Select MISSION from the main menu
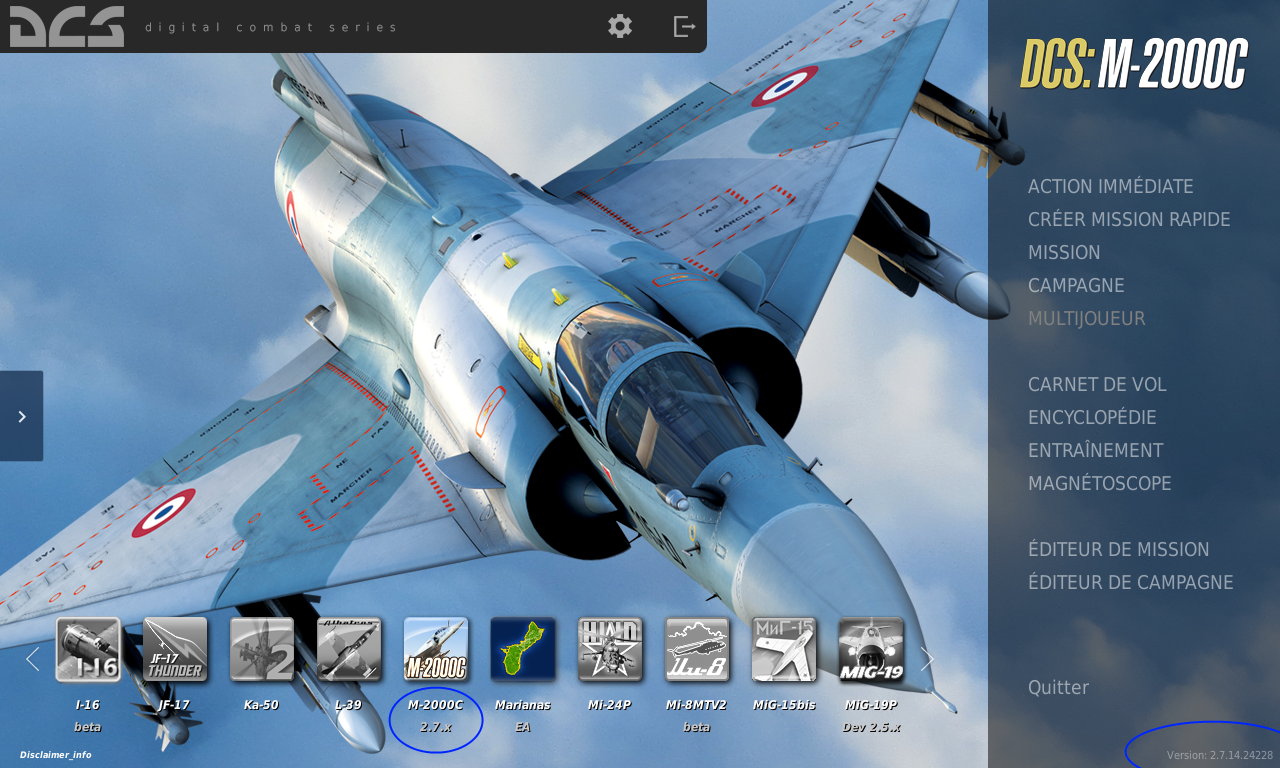The height and width of the screenshot is (768, 1280). click(1064, 253)
